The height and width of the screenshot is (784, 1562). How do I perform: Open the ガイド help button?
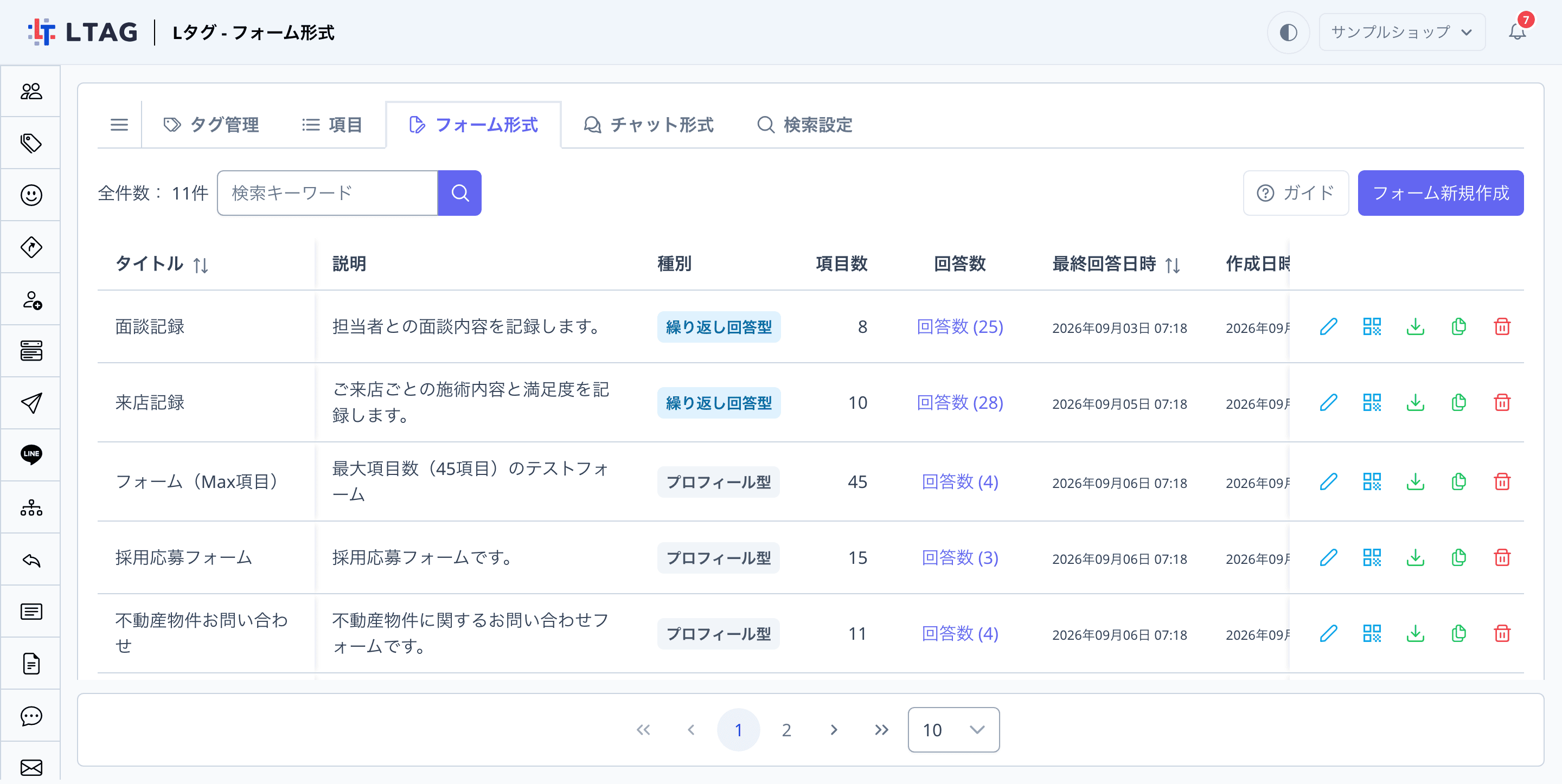click(x=1296, y=193)
